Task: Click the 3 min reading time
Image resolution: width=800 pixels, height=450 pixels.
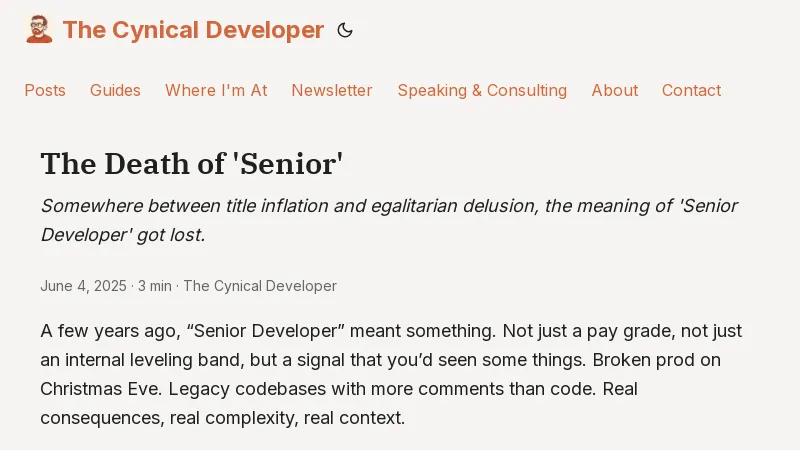Action: point(154,286)
